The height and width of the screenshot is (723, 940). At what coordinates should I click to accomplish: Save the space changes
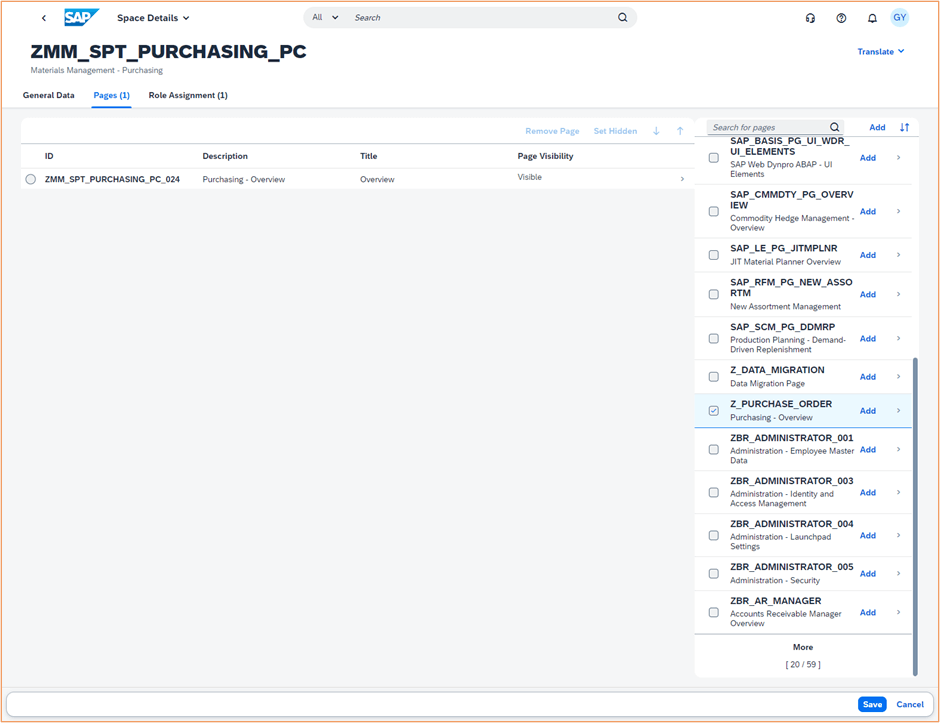tap(872, 704)
